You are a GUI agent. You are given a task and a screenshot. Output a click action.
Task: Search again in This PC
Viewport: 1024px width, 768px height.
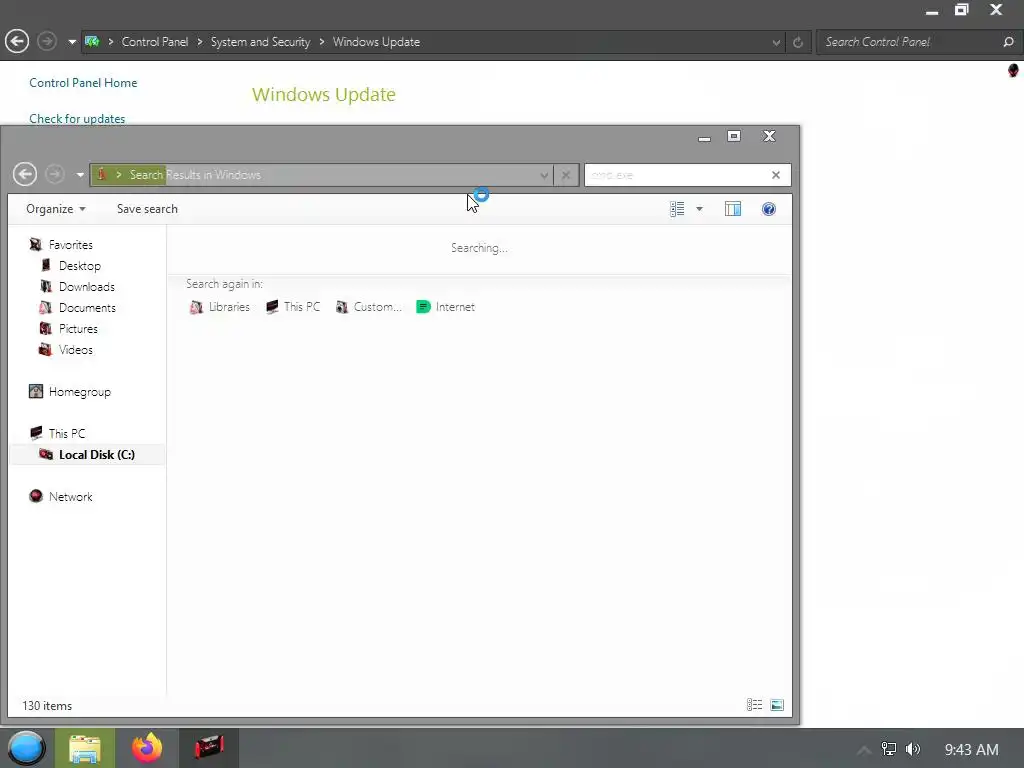(x=293, y=307)
